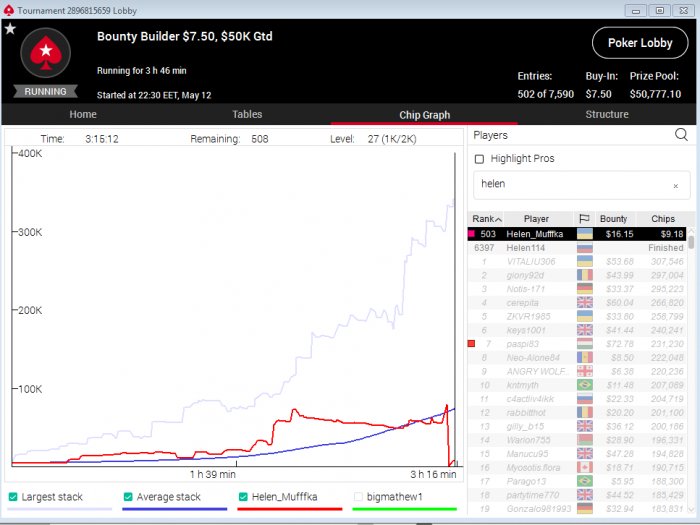
Task: Click the RUNNING status badge
Action: point(46,92)
